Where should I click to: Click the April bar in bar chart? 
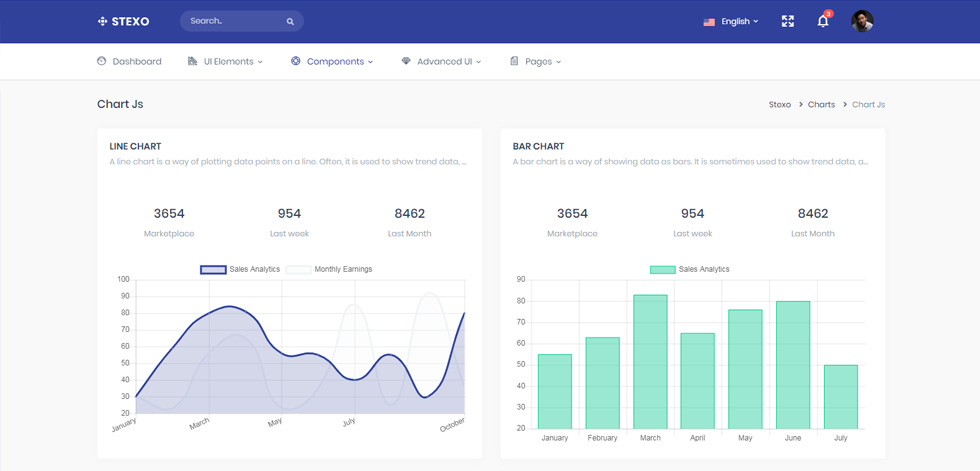pos(698,381)
